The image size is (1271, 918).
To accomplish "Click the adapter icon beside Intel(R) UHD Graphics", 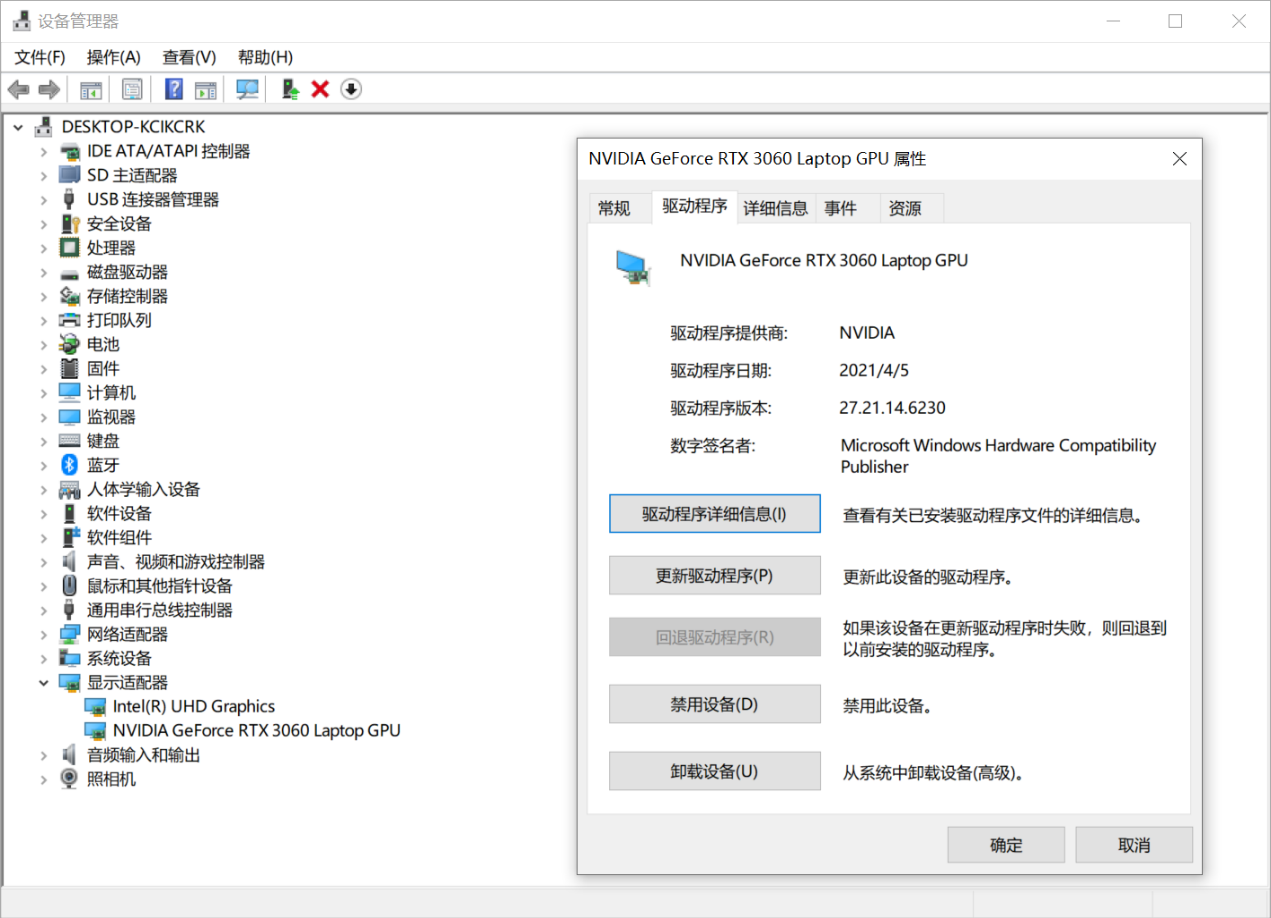I will 95,707.
